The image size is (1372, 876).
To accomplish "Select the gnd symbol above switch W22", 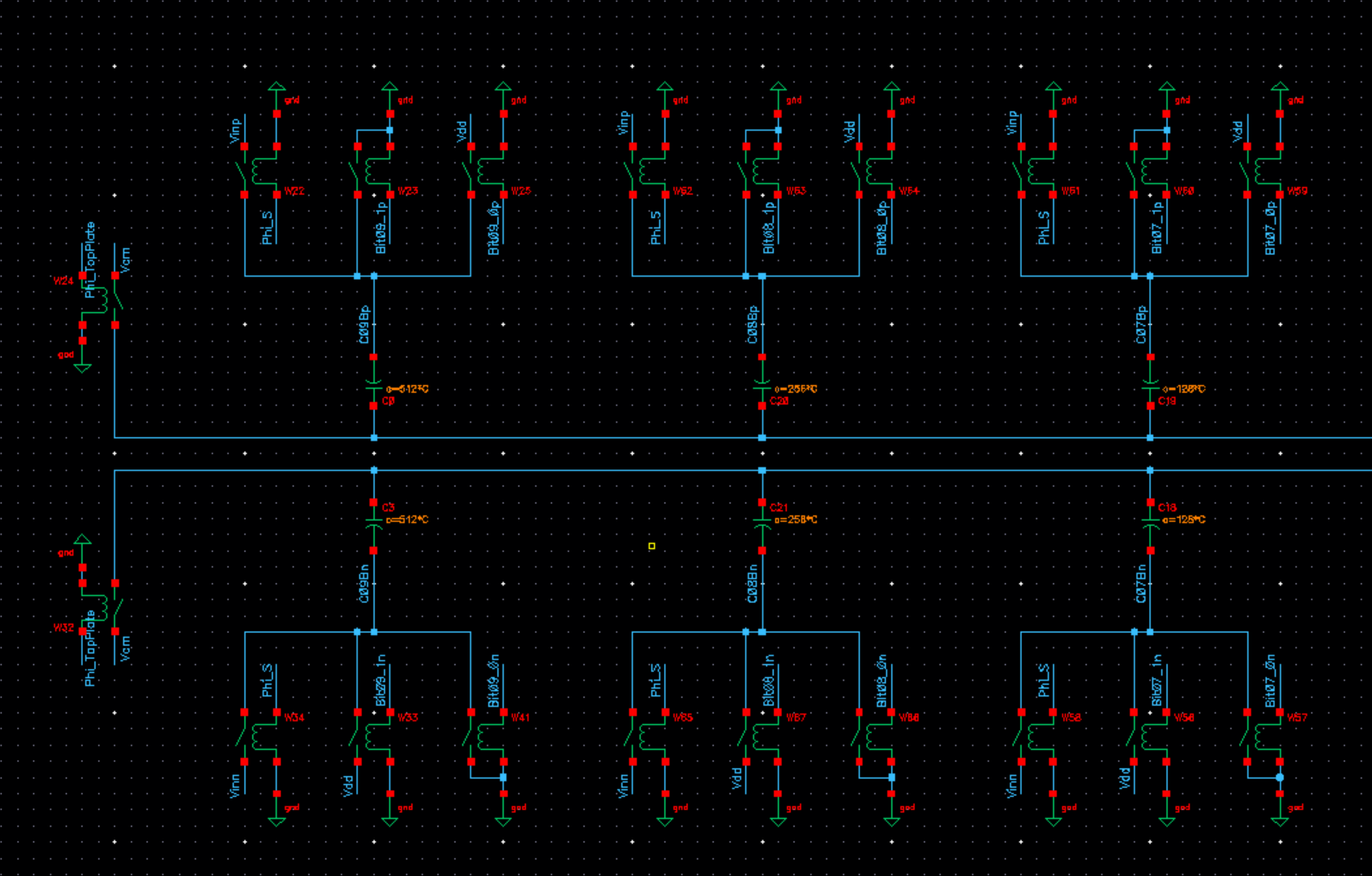I will tap(276, 98).
